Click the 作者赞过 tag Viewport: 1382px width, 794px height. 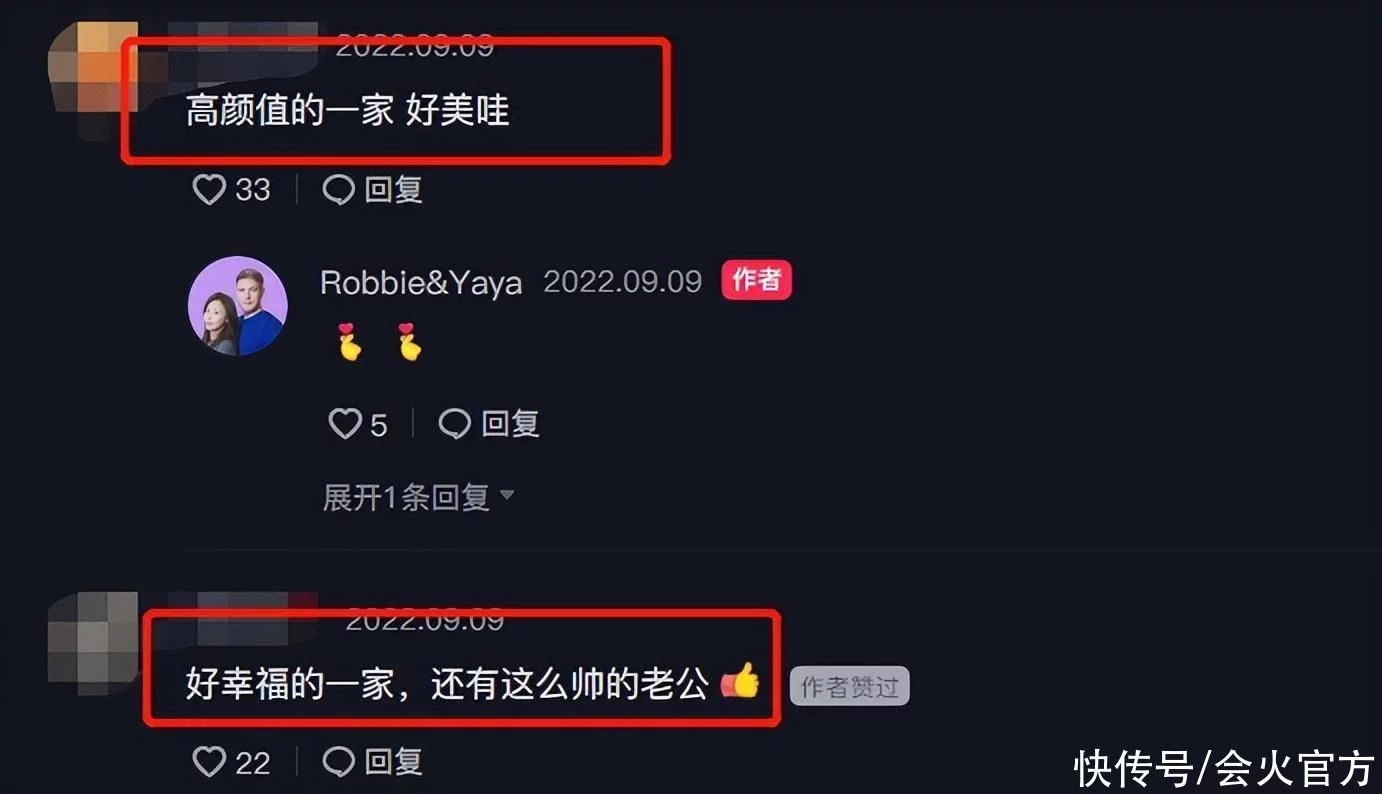[x=850, y=687]
